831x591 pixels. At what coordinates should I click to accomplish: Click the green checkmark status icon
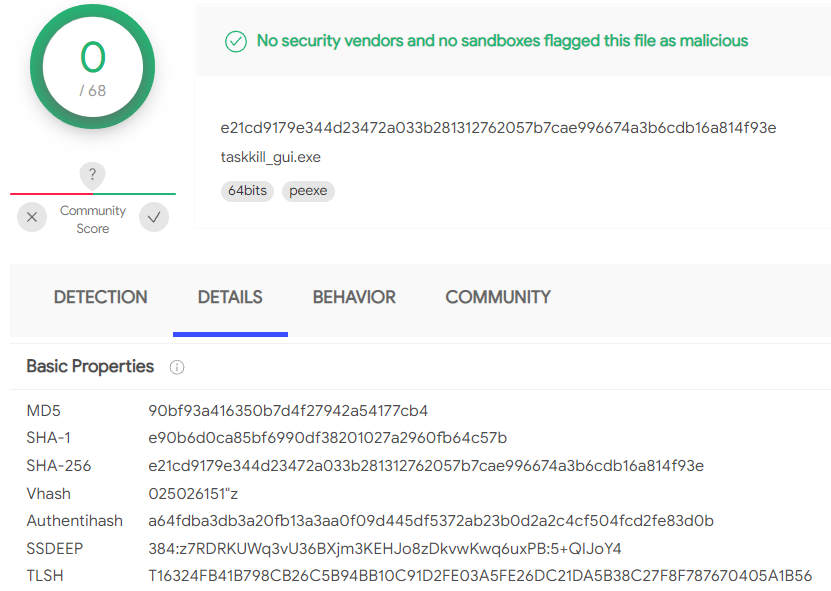(x=236, y=41)
